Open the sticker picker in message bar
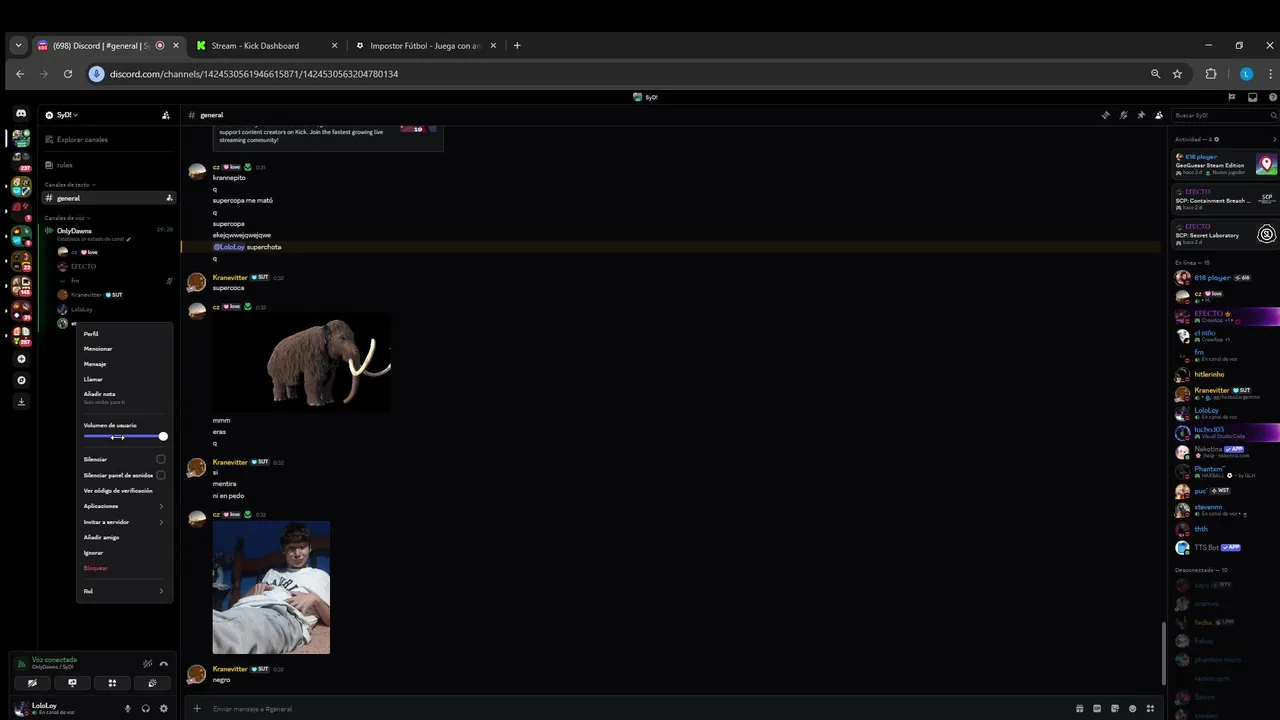Viewport: 1280px width, 720px height. click(x=1115, y=708)
